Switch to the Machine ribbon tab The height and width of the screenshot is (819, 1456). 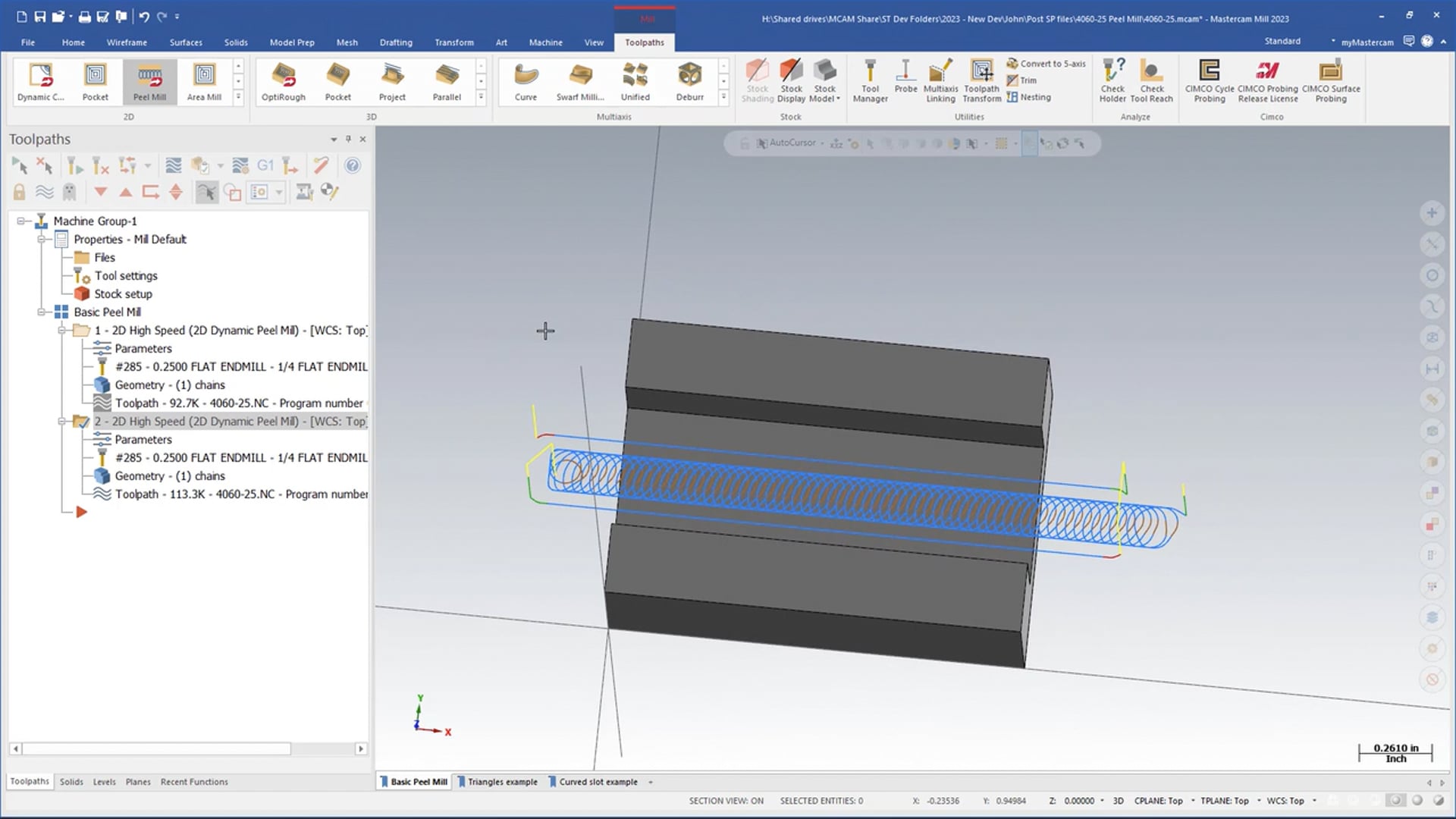coord(546,42)
